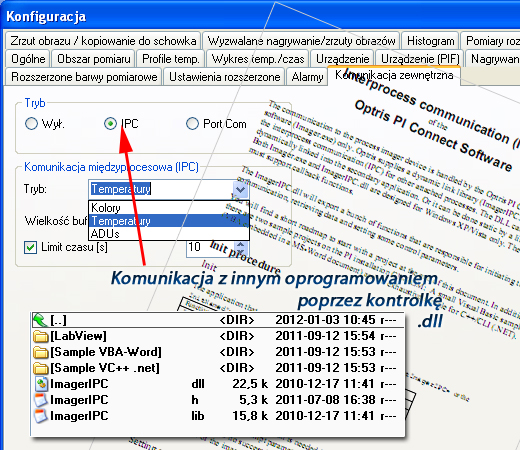
Task: Switch to Ustawienia rozszerzone tab
Action: pos(224,77)
